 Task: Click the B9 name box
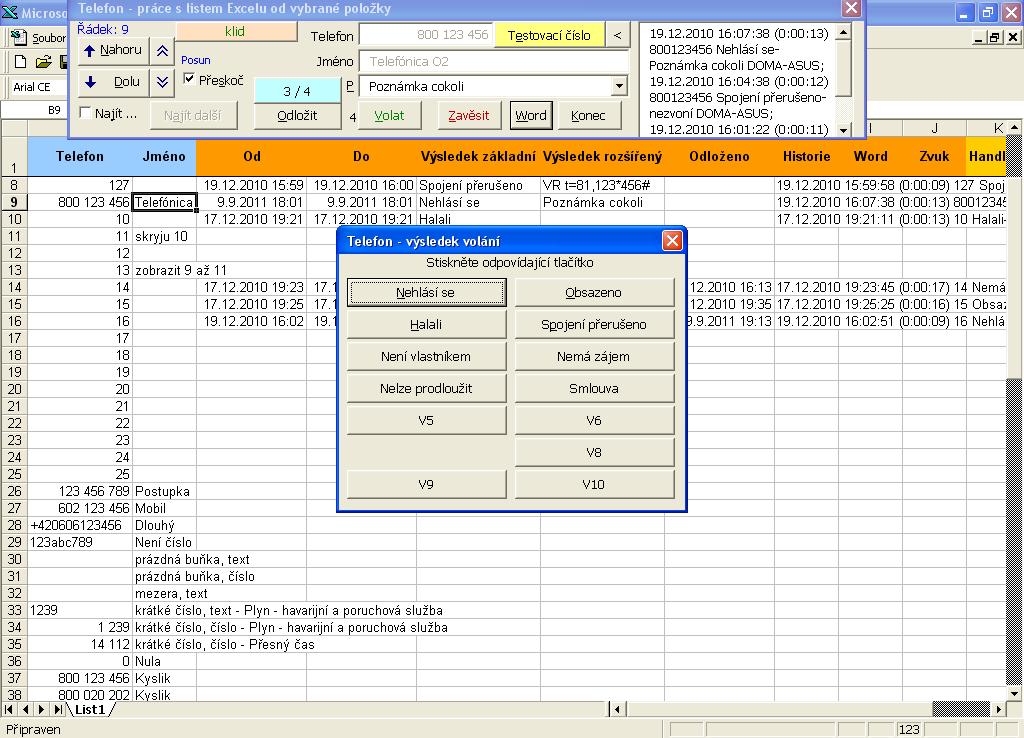pyautogui.click(x=34, y=110)
